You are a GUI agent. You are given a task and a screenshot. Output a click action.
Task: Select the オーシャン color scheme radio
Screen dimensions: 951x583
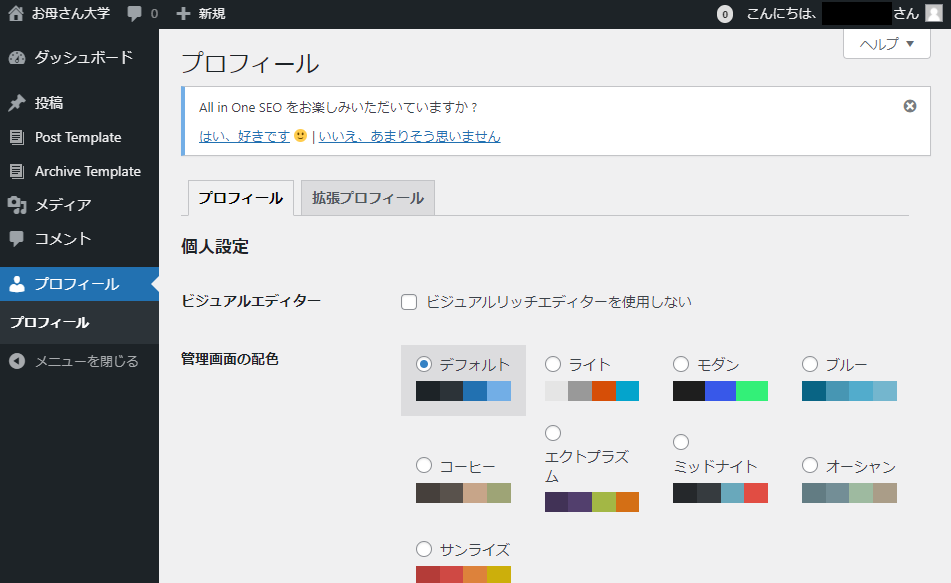[x=810, y=465]
